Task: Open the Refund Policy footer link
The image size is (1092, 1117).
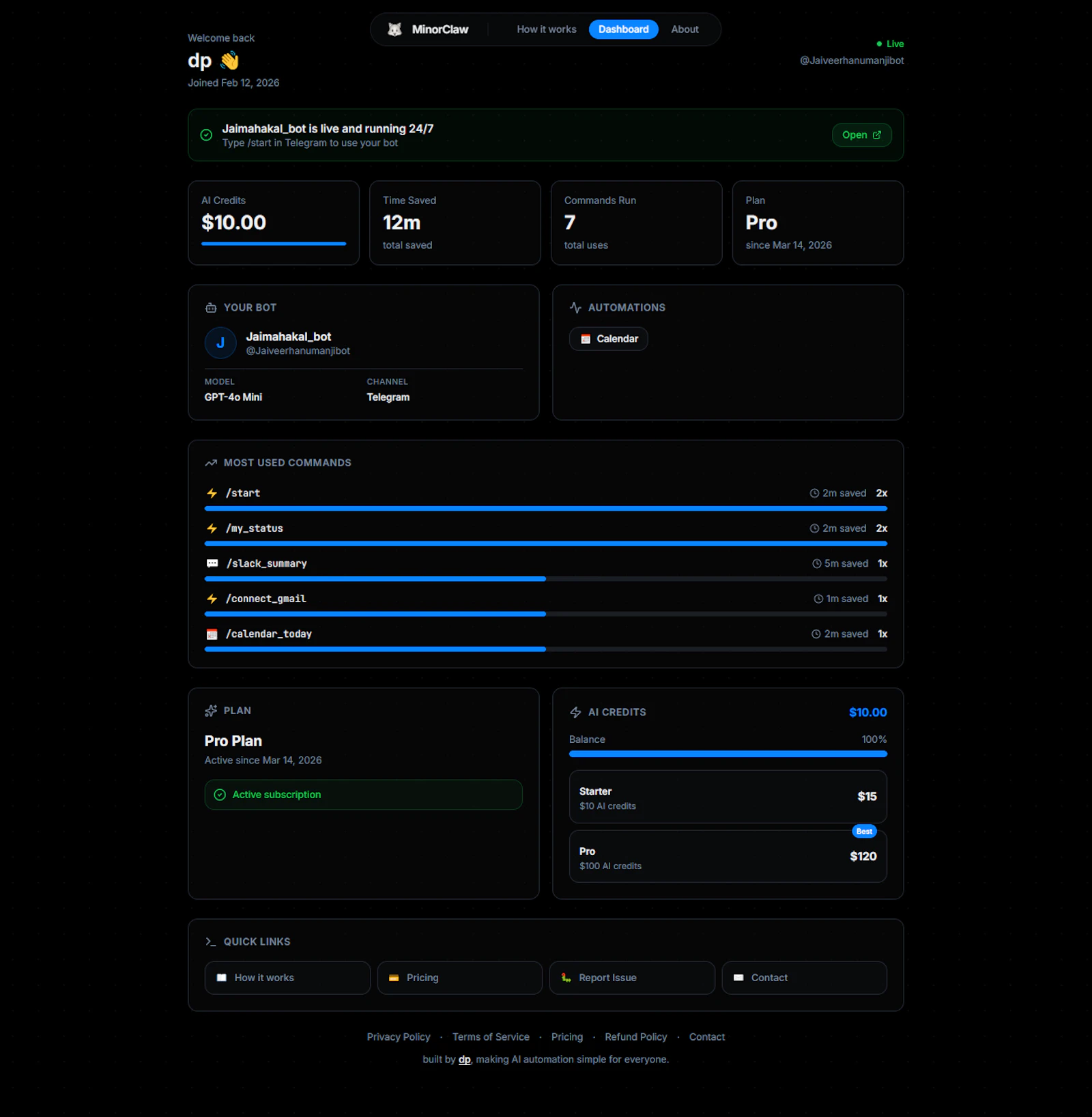Action: coord(636,1037)
